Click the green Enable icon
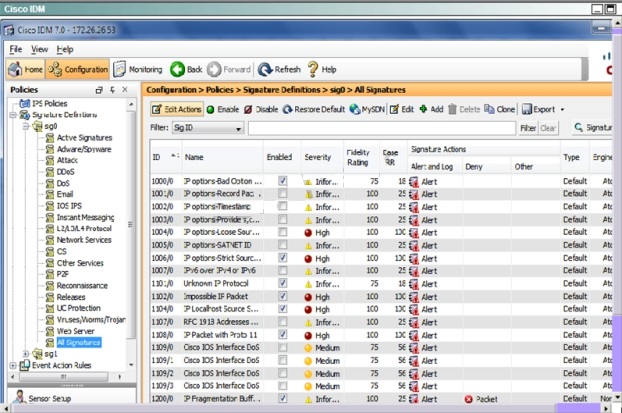The image size is (622, 413). point(211,109)
